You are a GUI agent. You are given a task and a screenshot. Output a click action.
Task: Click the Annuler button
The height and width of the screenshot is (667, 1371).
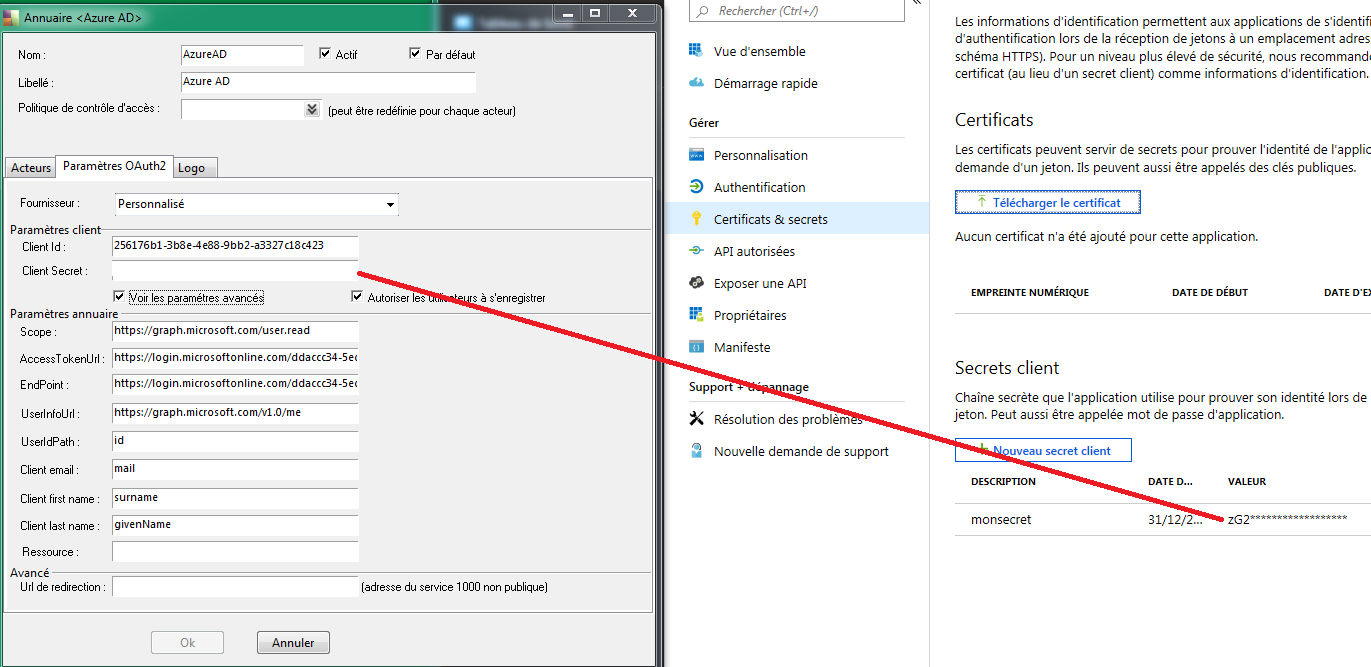(x=293, y=643)
